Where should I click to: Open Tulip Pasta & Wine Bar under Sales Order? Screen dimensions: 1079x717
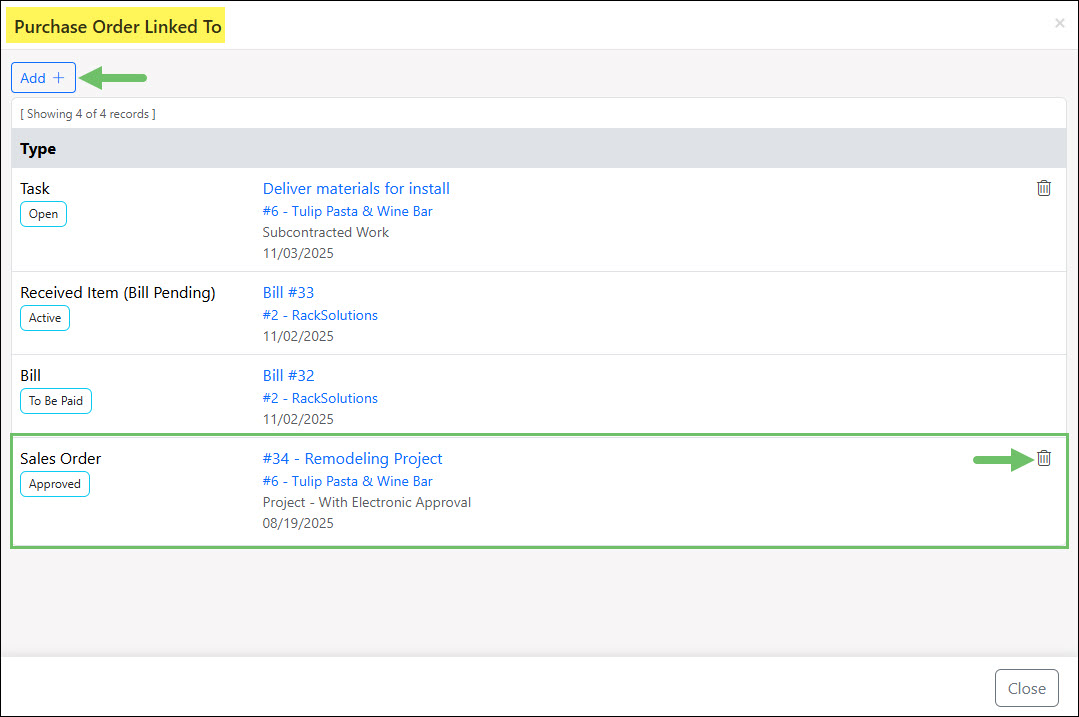click(x=347, y=481)
